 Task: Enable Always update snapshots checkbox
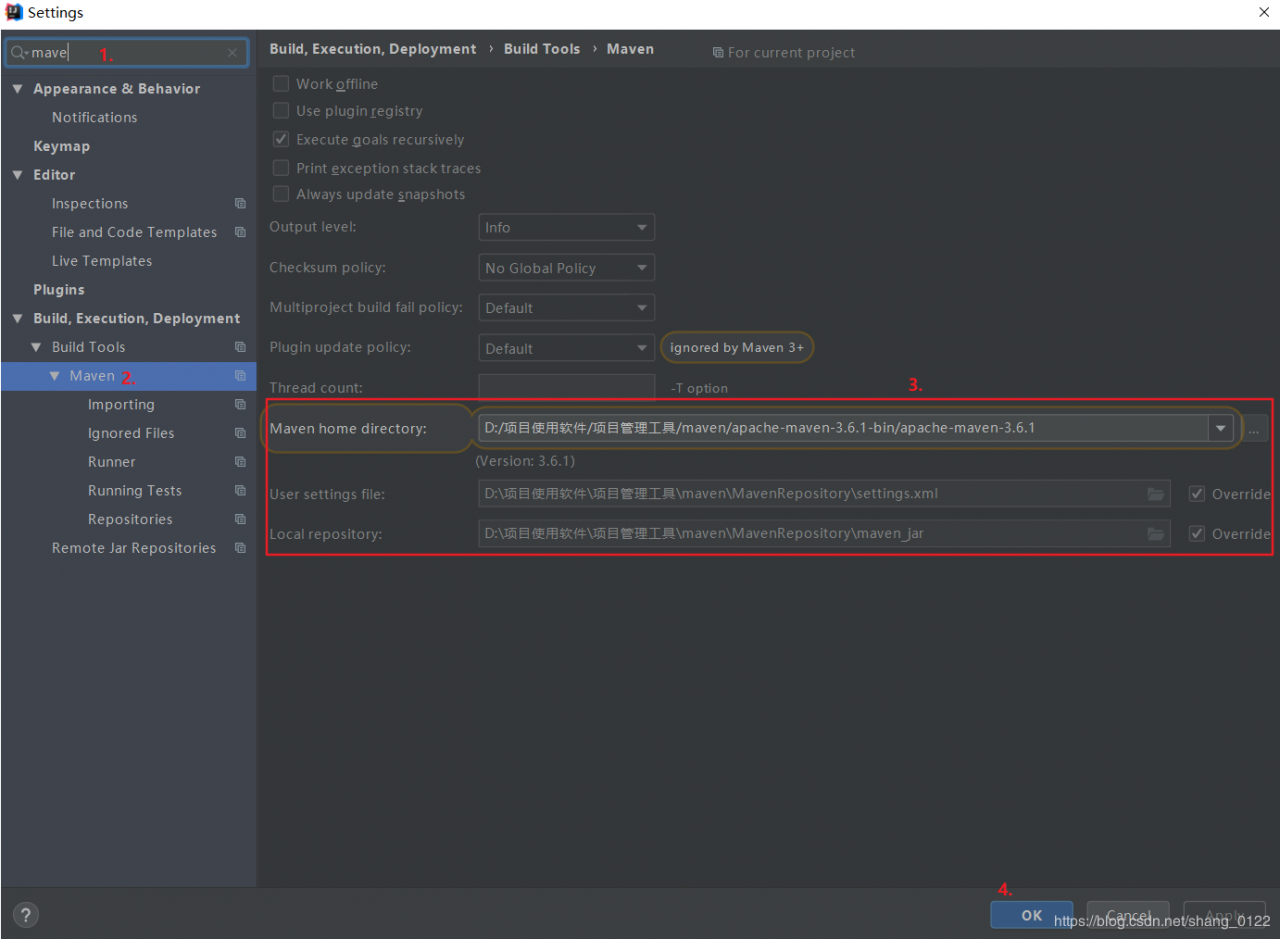tap(281, 194)
